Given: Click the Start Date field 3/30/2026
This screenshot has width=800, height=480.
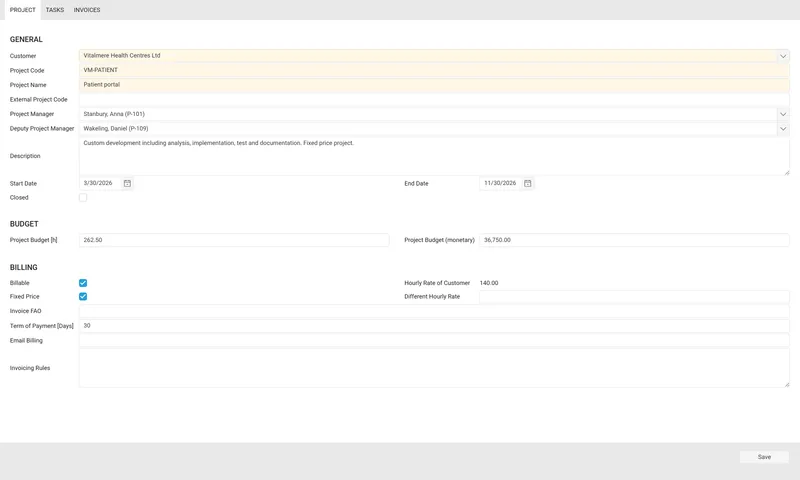Looking at the screenshot, I should pyautogui.click(x=100, y=183).
